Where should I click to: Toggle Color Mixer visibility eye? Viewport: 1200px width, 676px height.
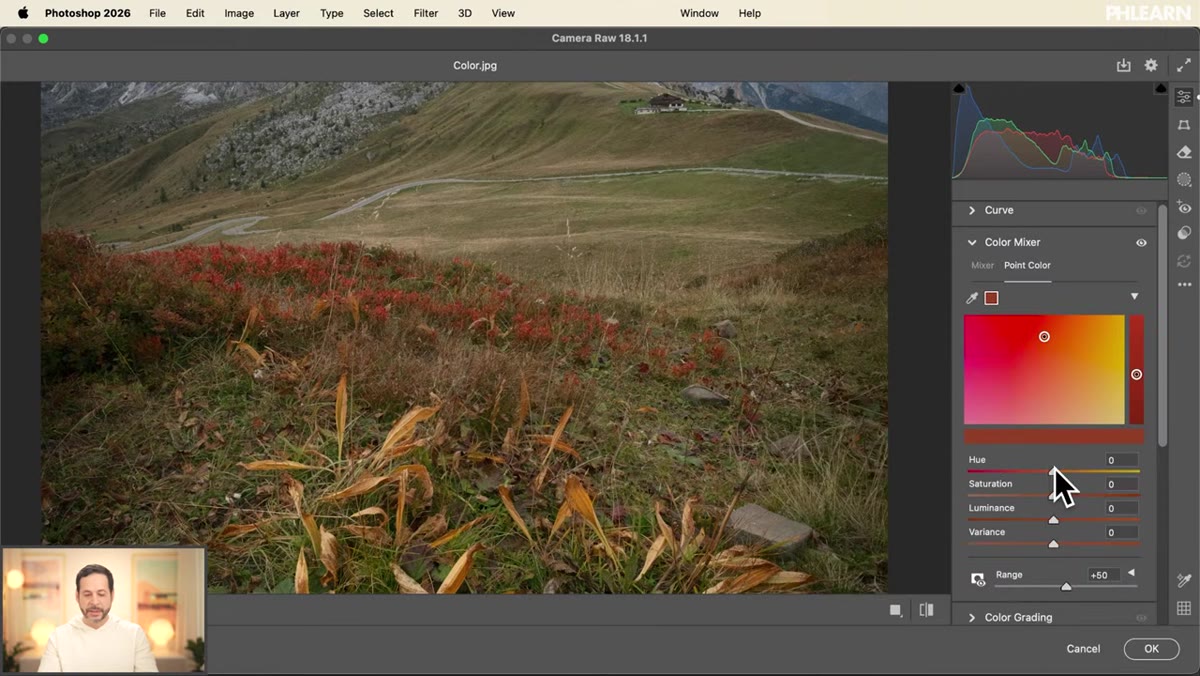tap(1141, 243)
